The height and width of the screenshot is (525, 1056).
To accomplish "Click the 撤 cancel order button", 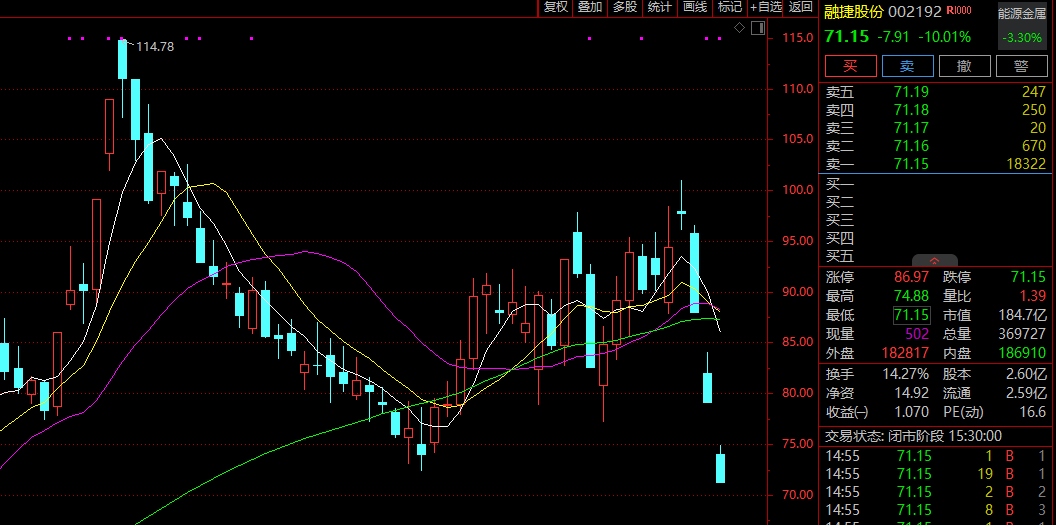I will [x=964, y=66].
